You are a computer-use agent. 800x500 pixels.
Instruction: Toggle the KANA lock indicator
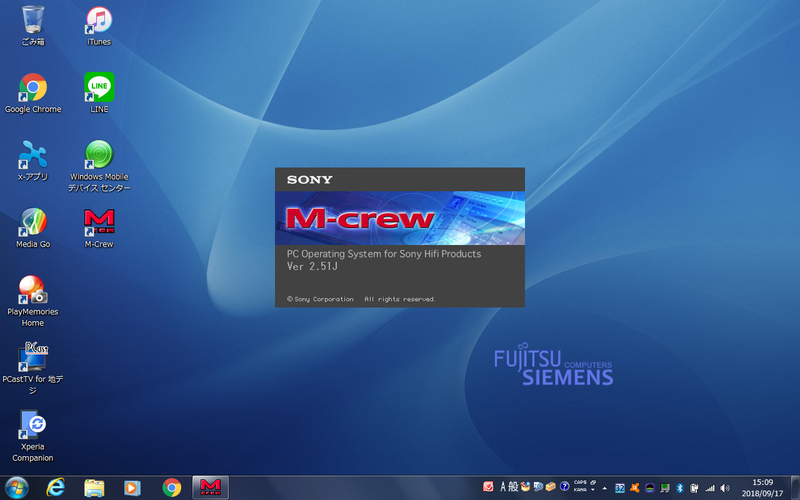[x=580, y=490]
